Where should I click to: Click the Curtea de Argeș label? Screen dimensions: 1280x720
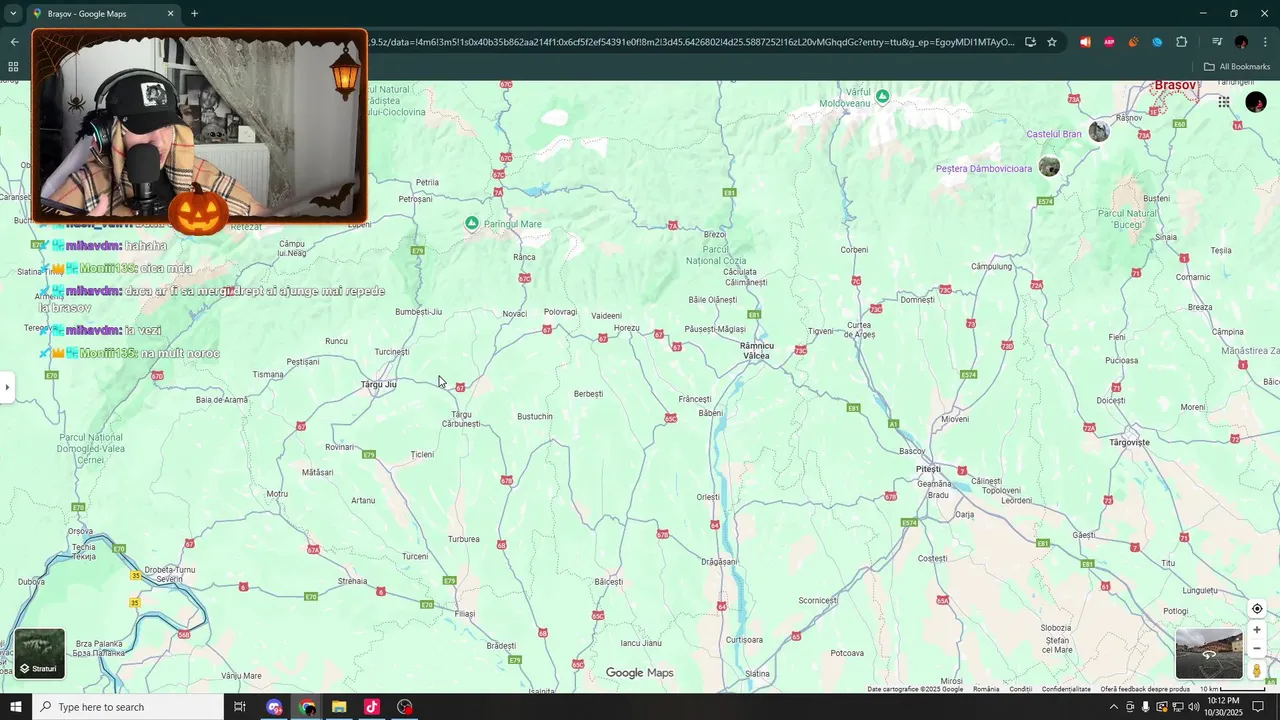point(860,330)
